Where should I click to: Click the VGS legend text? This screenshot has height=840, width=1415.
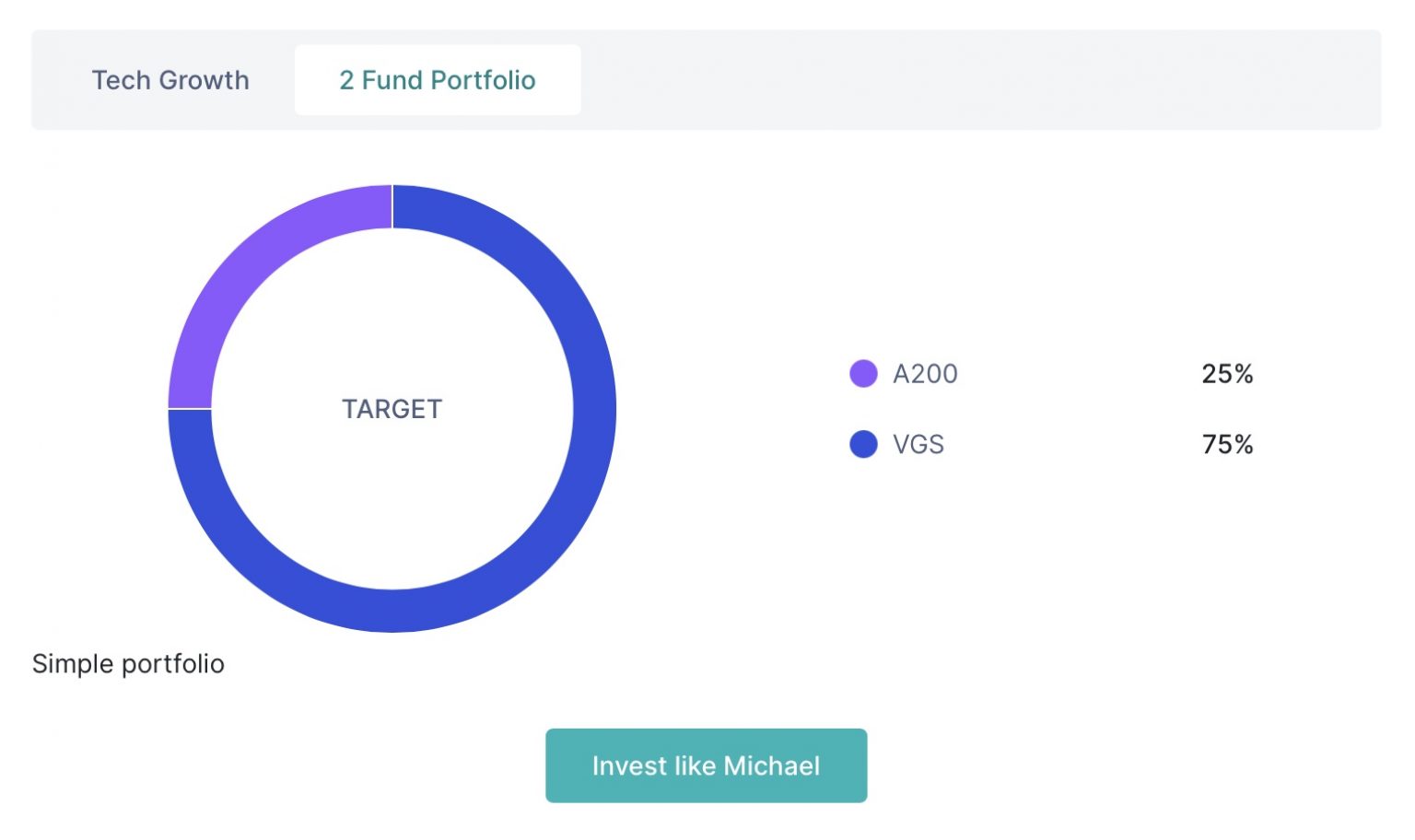pos(918,444)
